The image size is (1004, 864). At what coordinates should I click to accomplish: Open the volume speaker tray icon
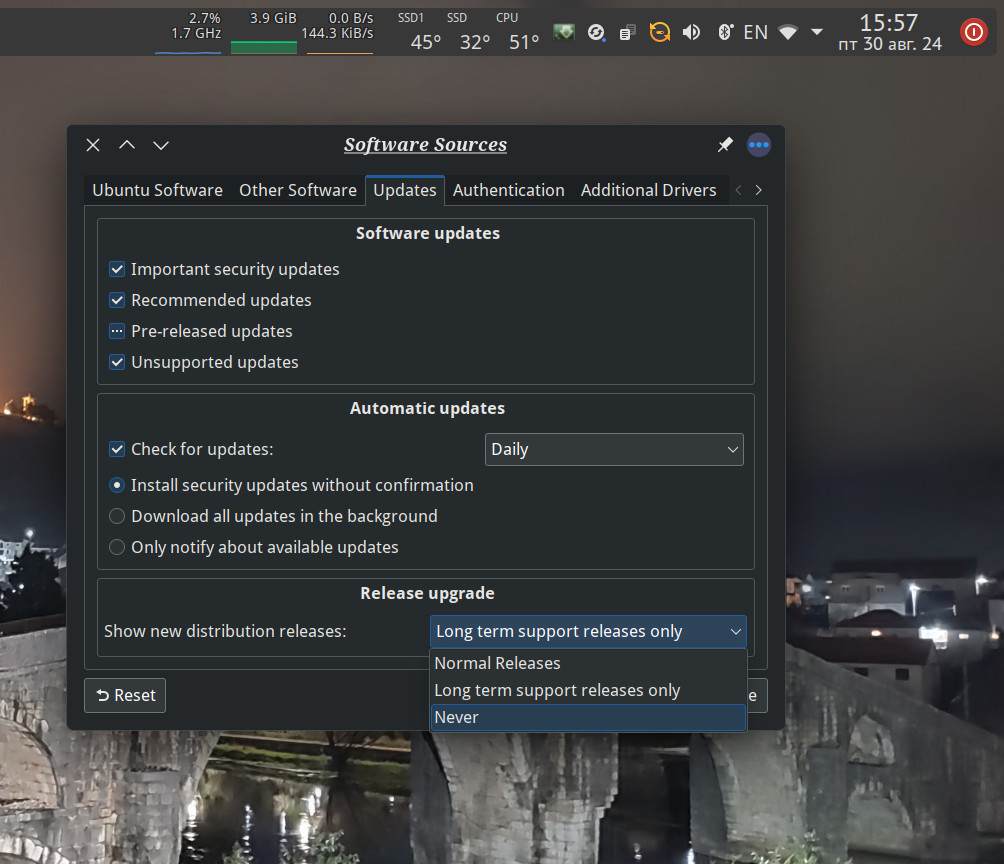[691, 32]
